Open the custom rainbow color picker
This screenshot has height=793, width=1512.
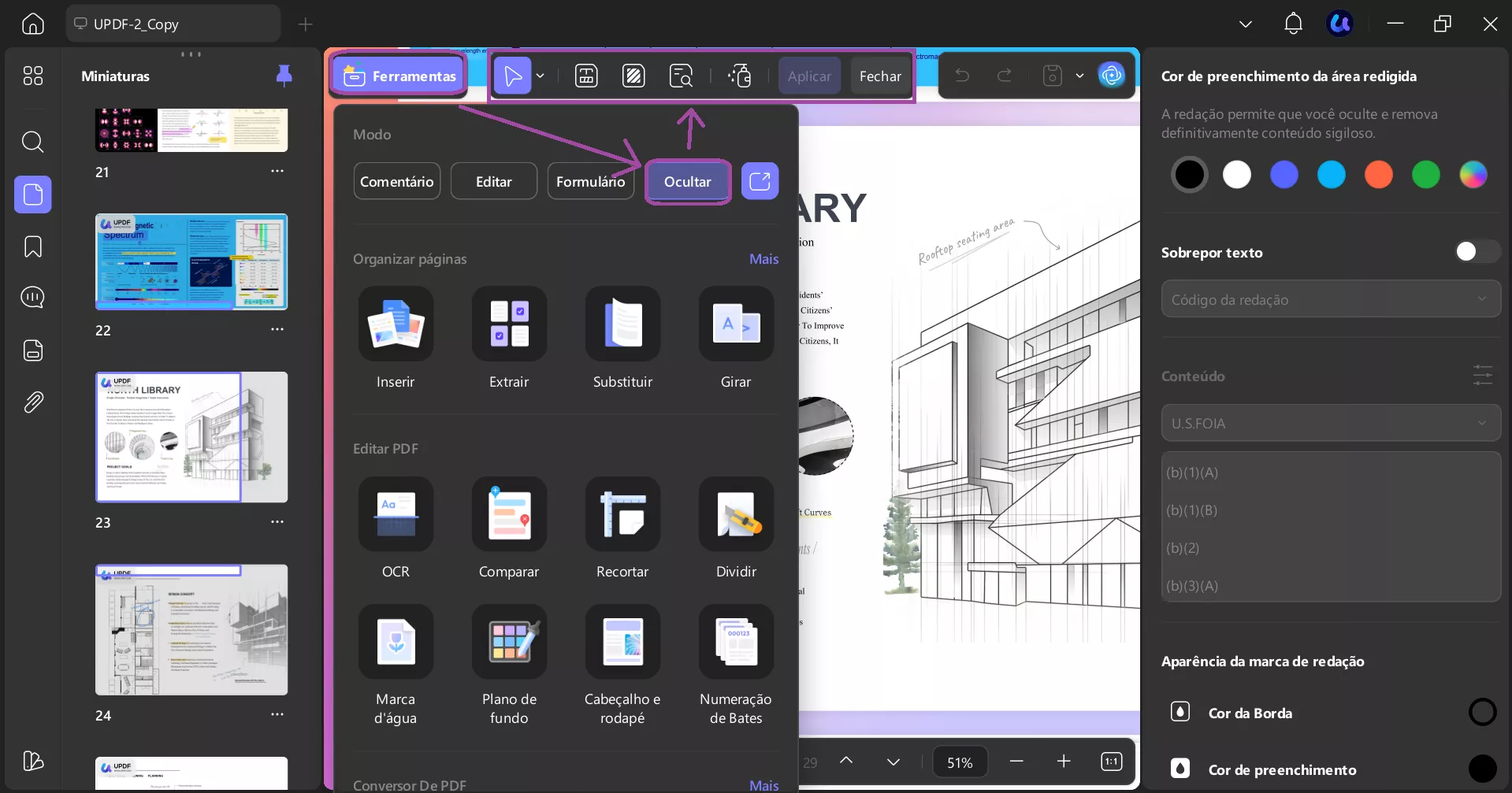pos(1473,174)
